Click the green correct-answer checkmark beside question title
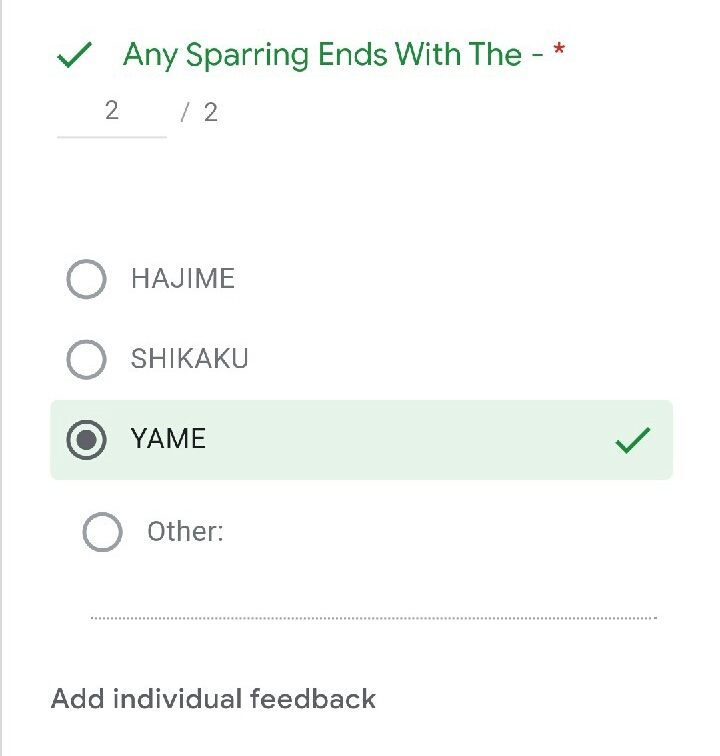This screenshot has width=720, height=756. [76, 55]
